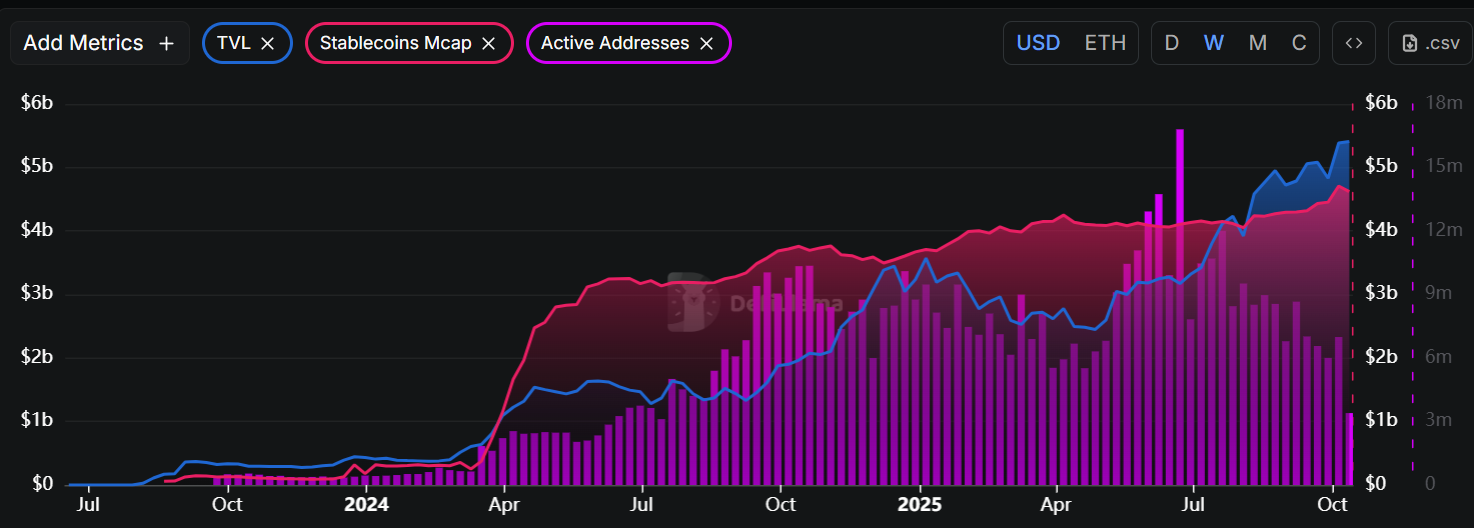The image size is (1474, 528).
Task: Select the daily D interval
Action: pyautogui.click(x=1172, y=43)
